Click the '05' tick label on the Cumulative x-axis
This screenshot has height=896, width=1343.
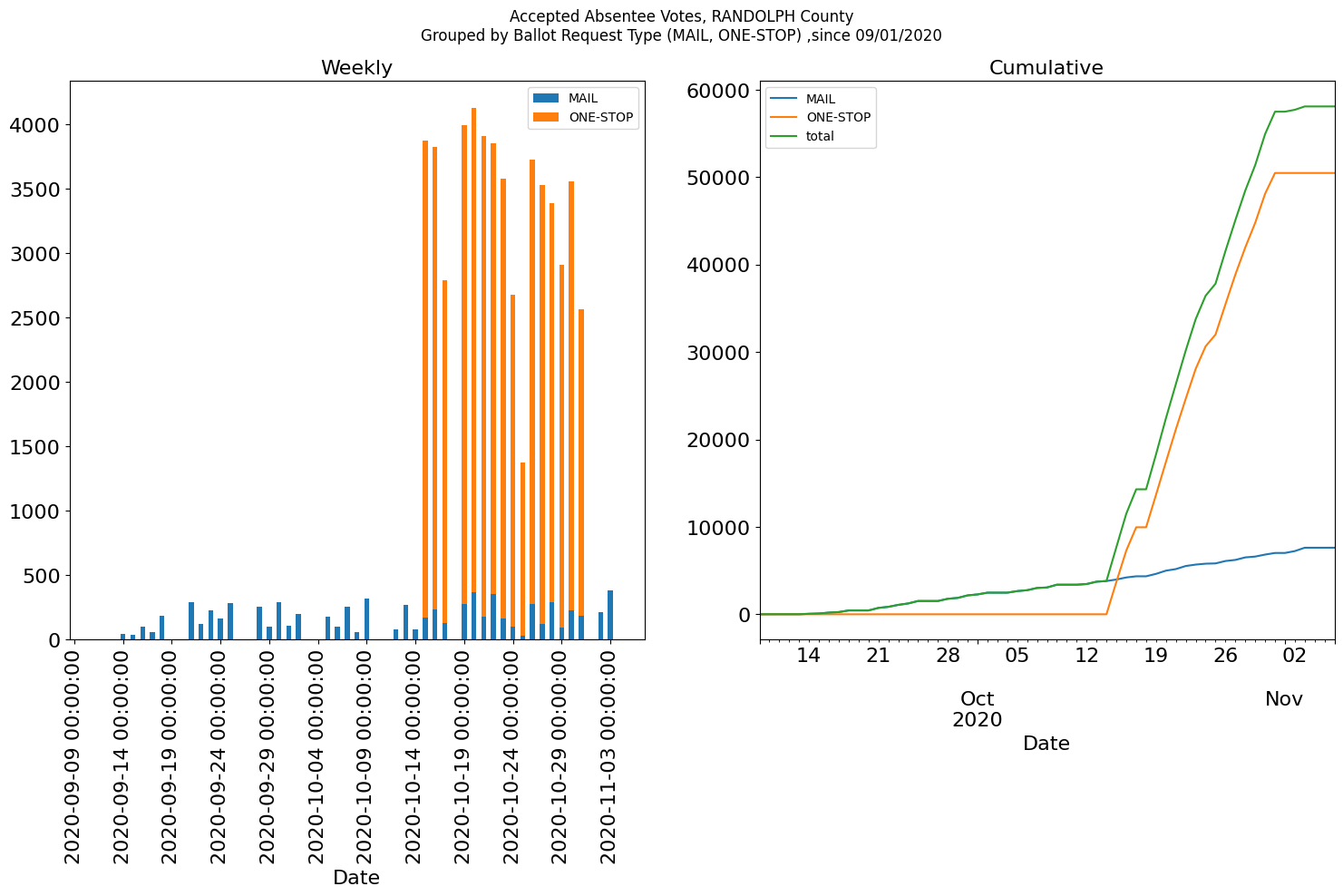click(x=1017, y=655)
